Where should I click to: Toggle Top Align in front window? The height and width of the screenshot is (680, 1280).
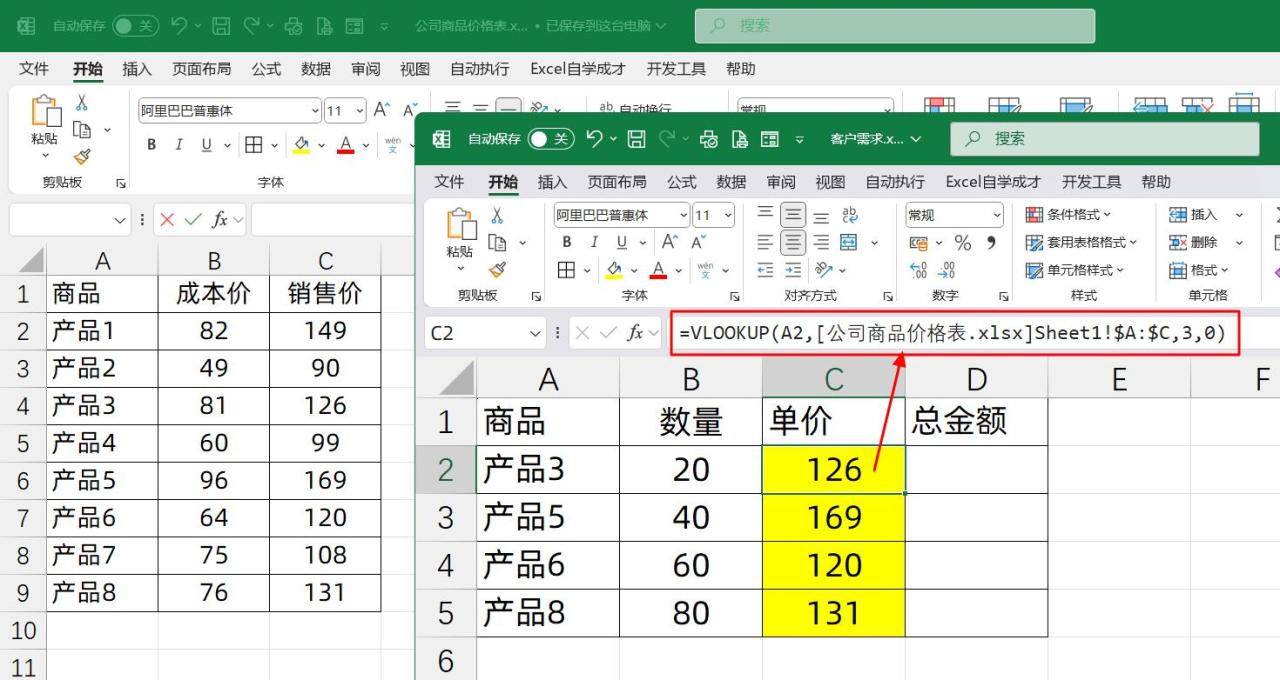pyautogui.click(x=765, y=215)
